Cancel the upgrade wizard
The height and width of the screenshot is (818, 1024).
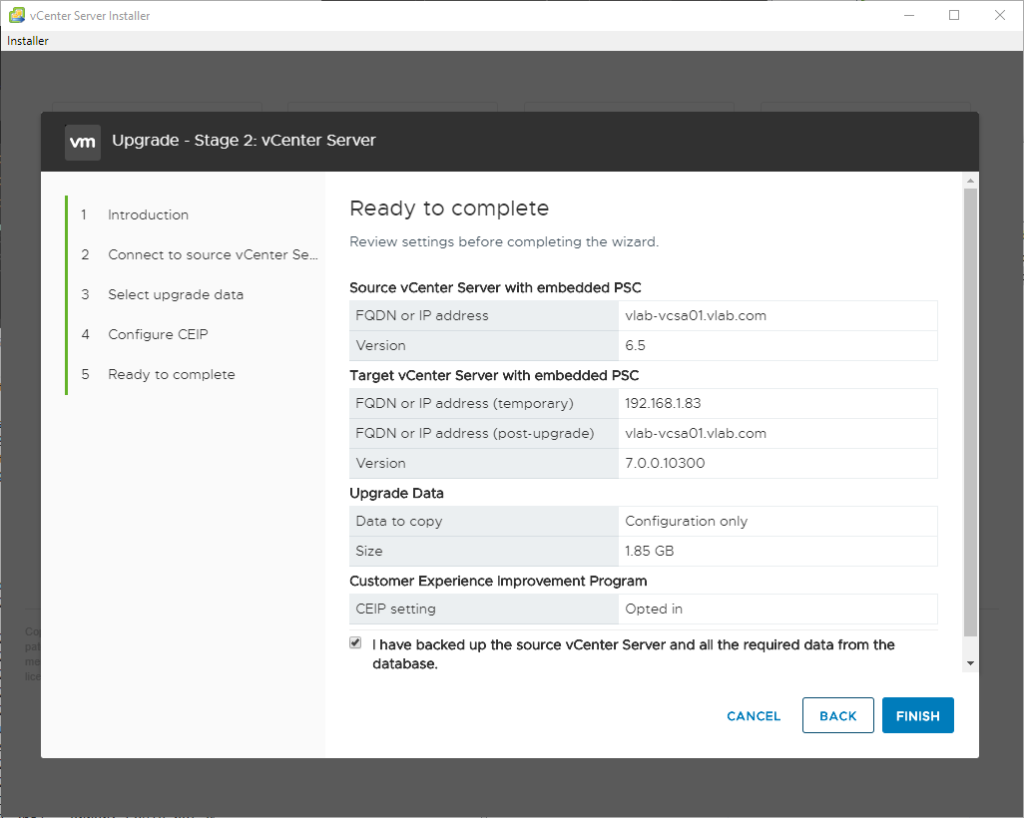[754, 716]
